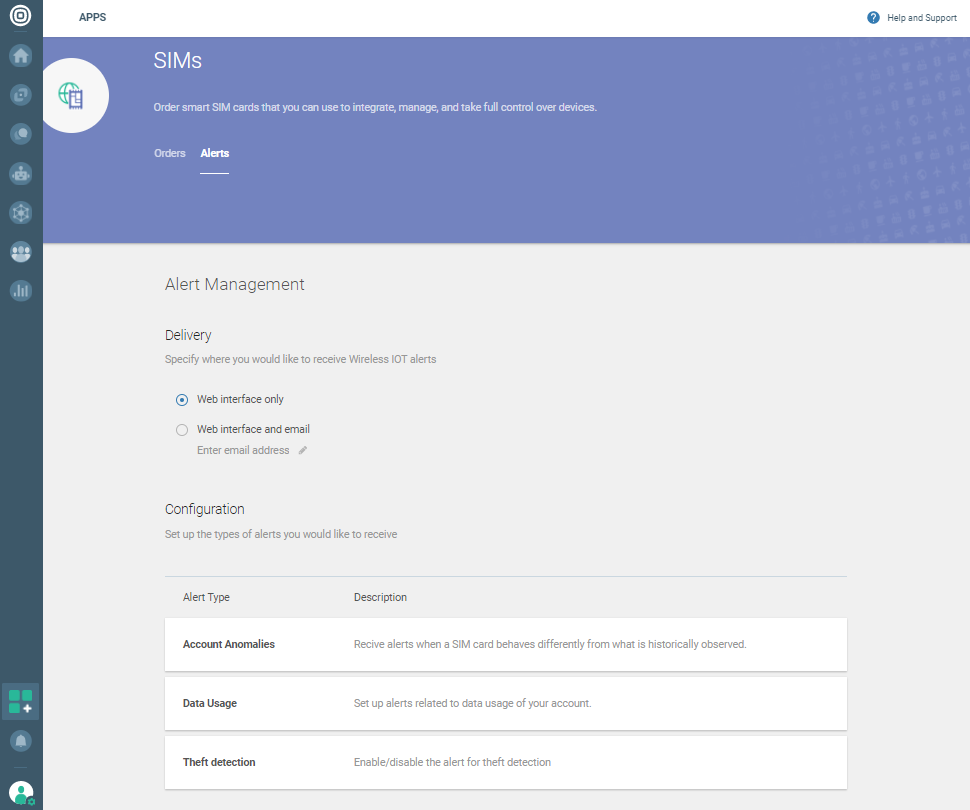Open the user profile settings avatar

point(21,794)
